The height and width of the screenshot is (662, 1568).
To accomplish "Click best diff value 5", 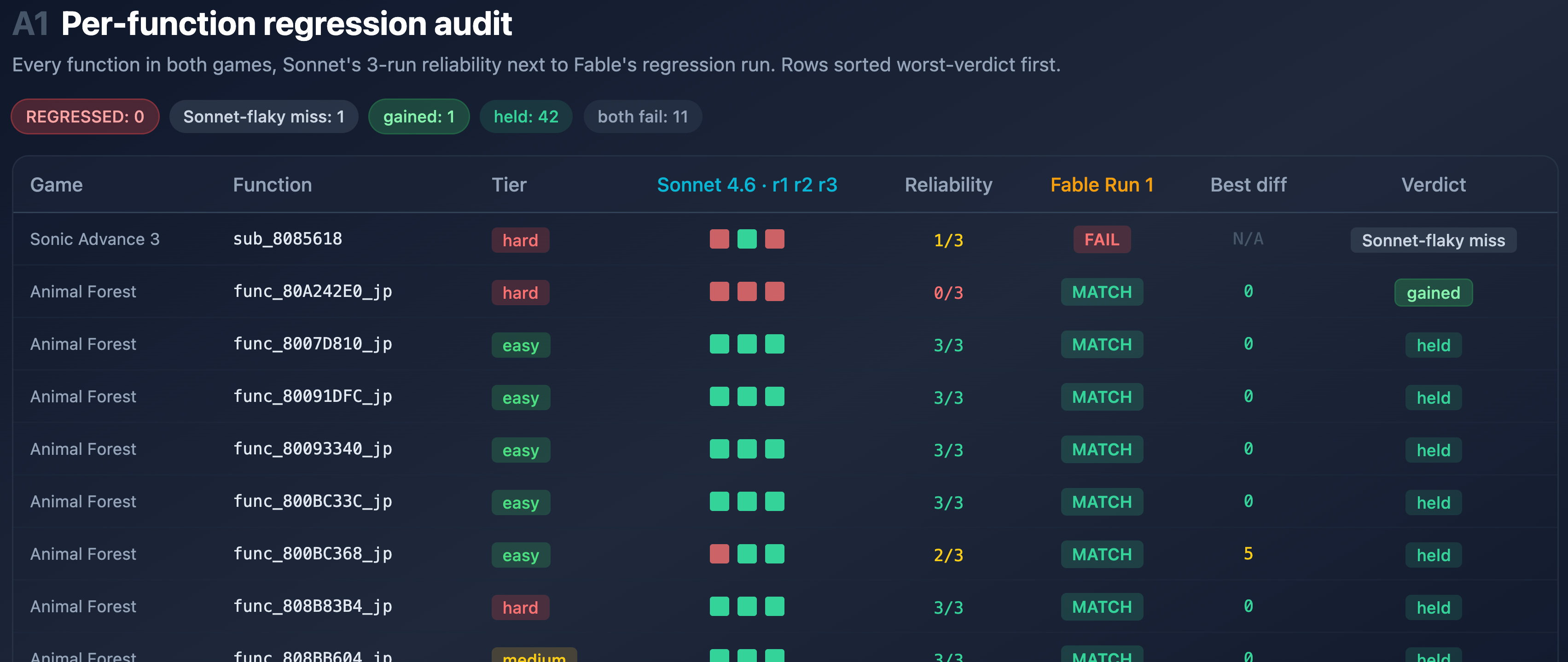I will click(x=1248, y=553).
